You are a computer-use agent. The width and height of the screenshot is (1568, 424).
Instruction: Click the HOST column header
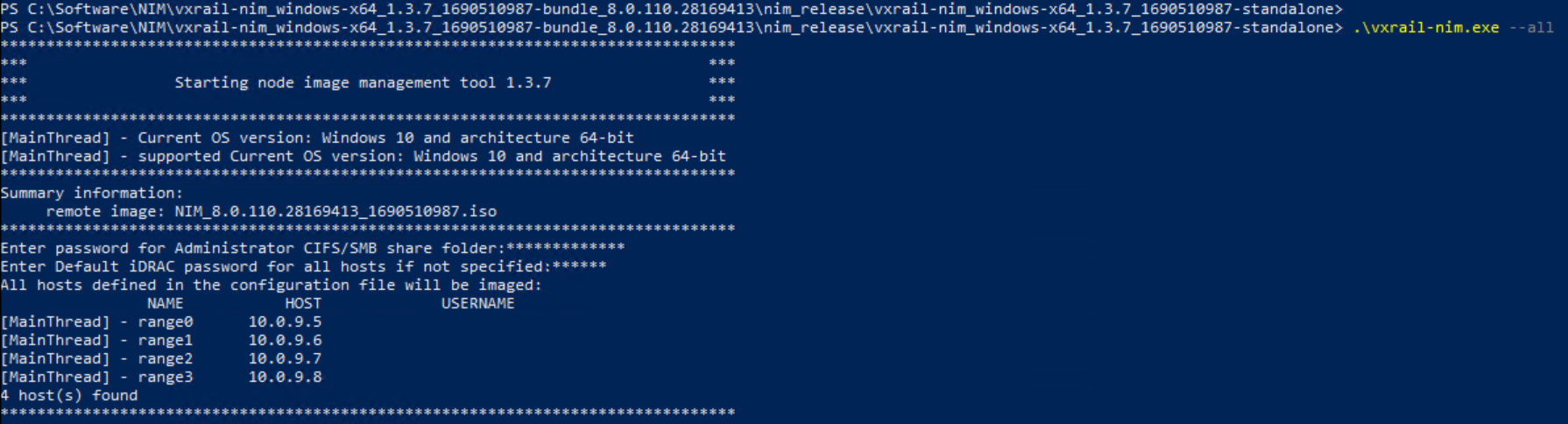click(303, 303)
